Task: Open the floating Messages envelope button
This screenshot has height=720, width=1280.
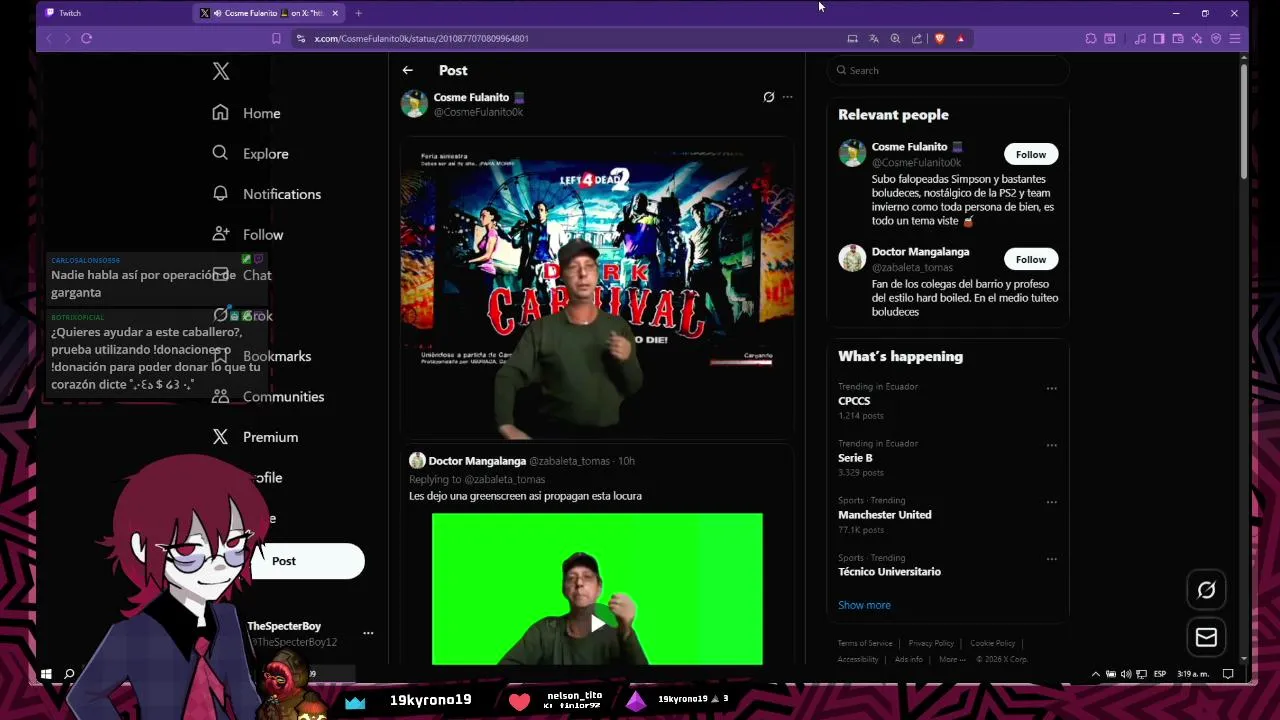Action: coord(1206,637)
